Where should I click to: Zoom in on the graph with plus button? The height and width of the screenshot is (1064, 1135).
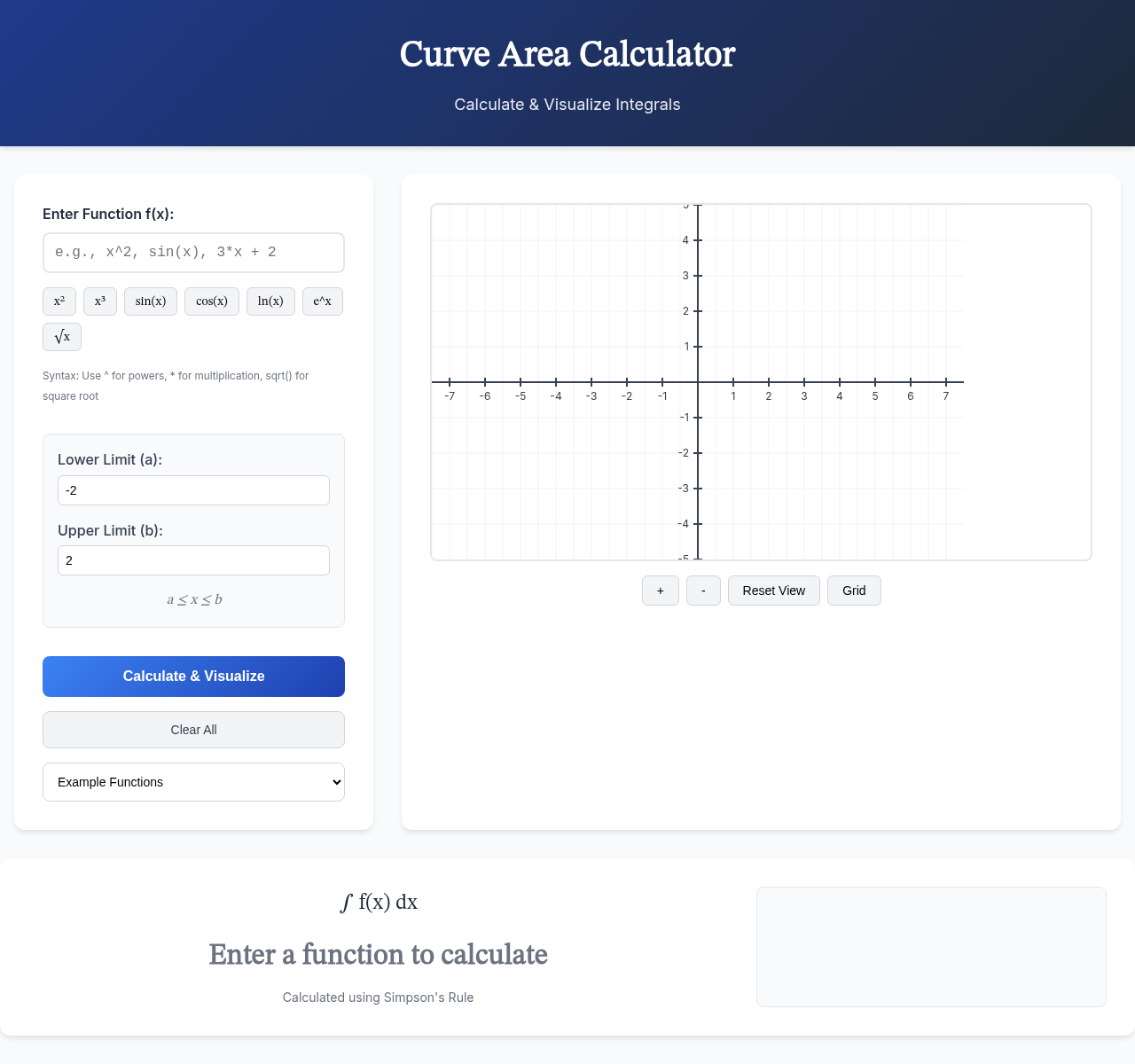tap(660, 591)
